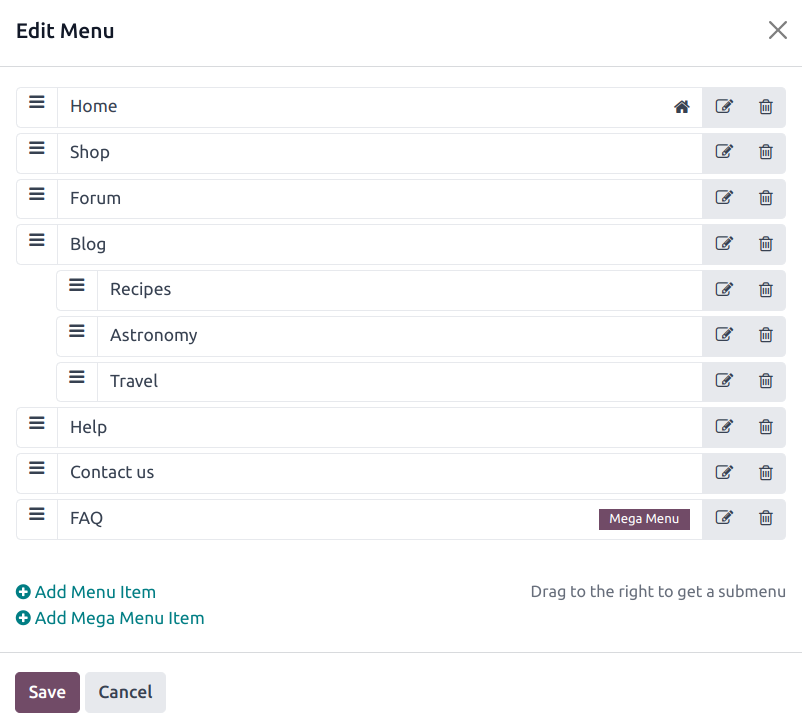Add a new mega menu item
Image resolution: width=802 pixels, height=719 pixels.
coord(110,617)
